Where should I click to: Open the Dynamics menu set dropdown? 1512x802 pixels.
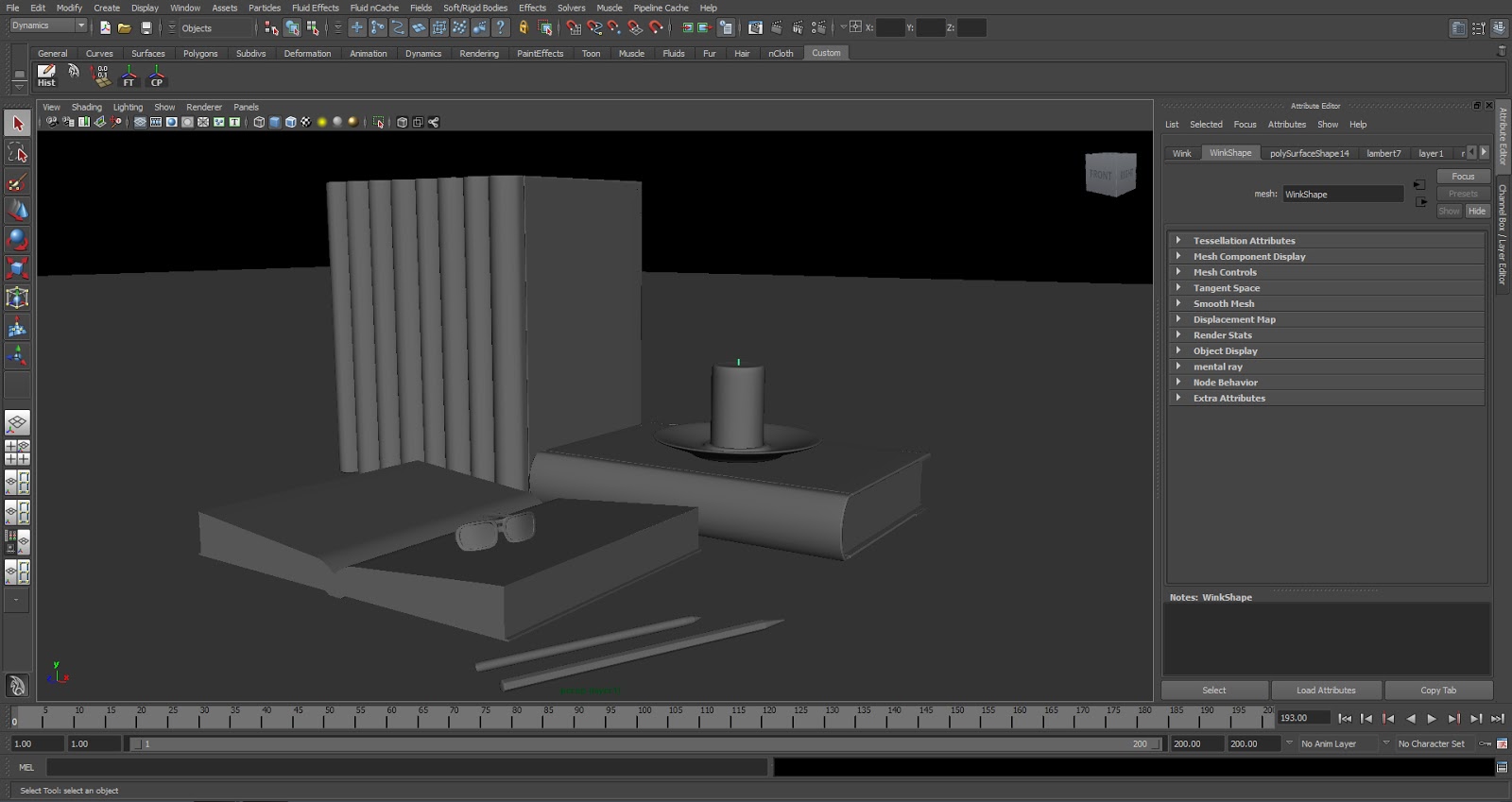[x=48, y=26]
